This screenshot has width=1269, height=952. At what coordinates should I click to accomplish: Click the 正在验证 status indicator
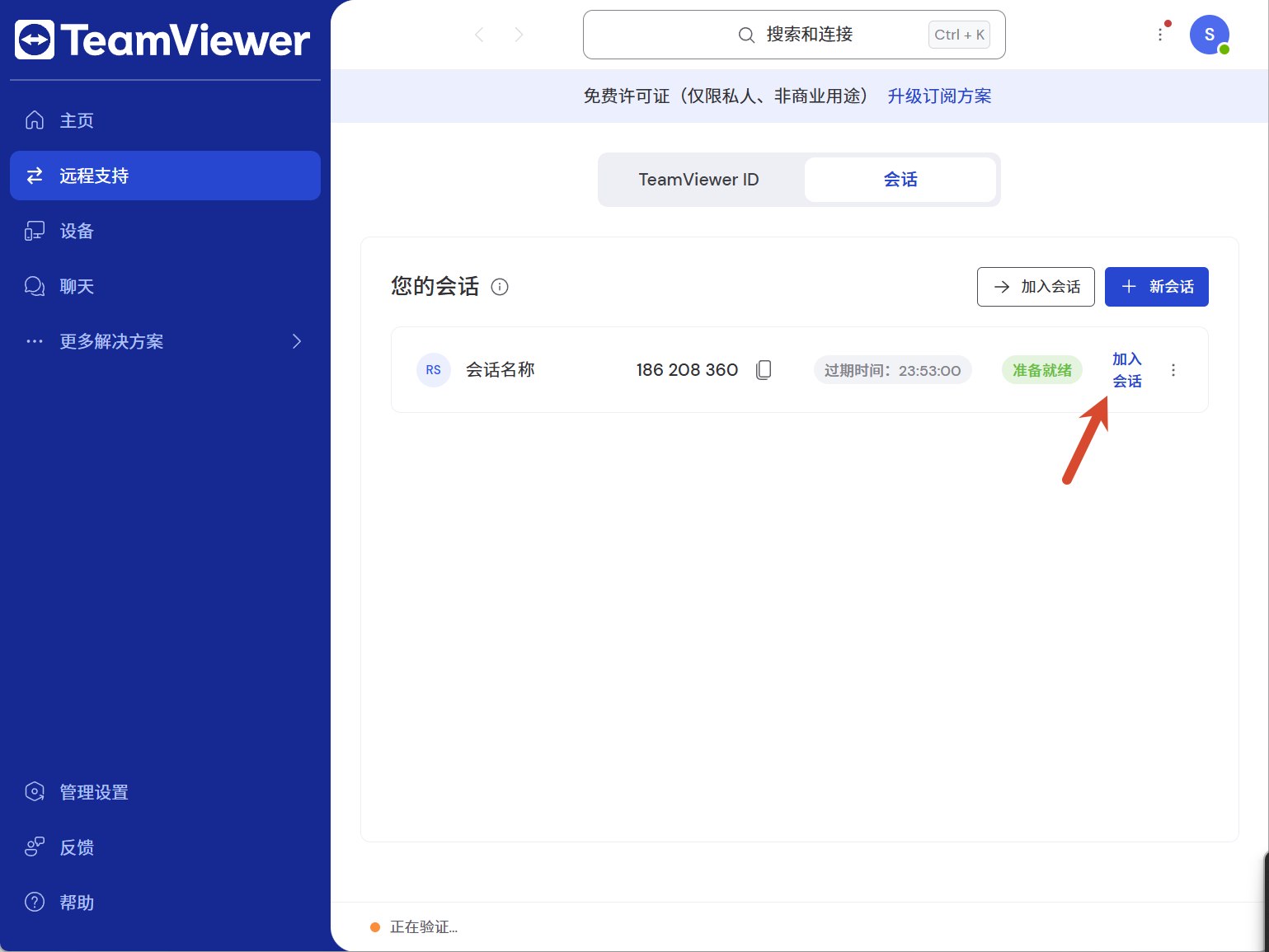click(x=414, y=927)
